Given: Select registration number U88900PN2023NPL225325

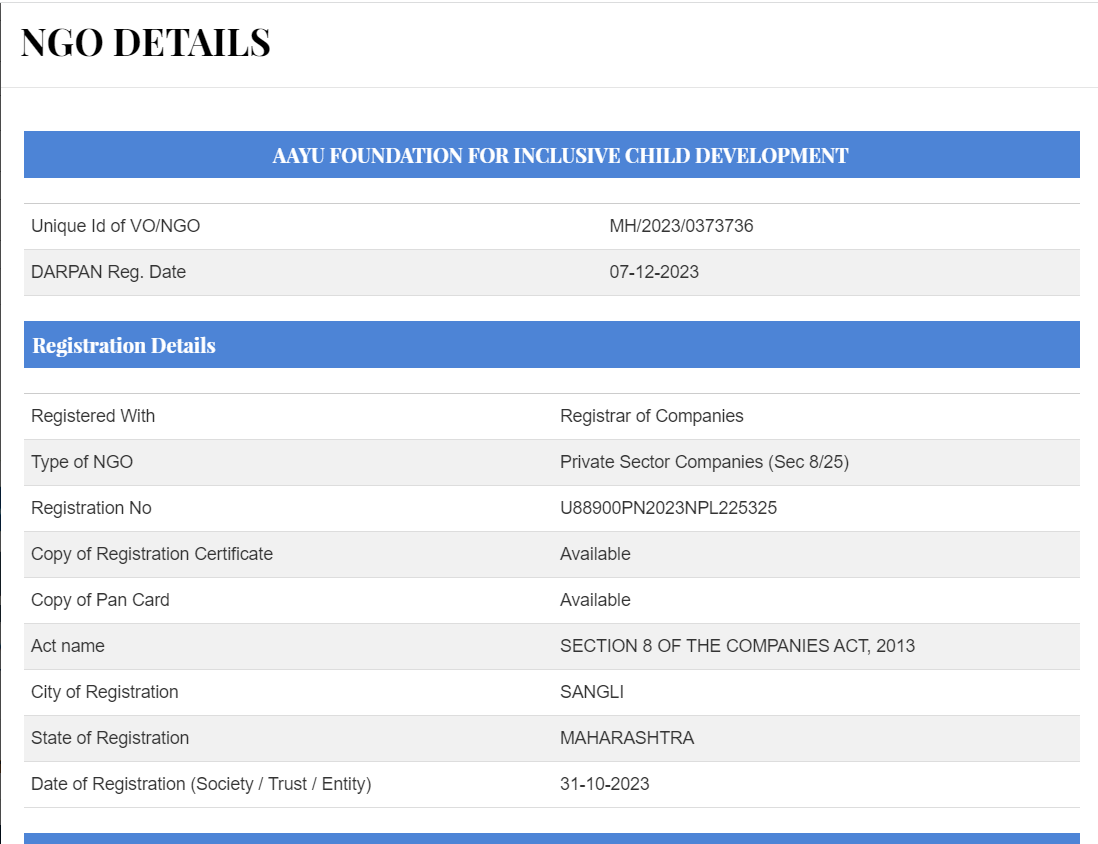Looking at the screenshot, I should [668, 509].
